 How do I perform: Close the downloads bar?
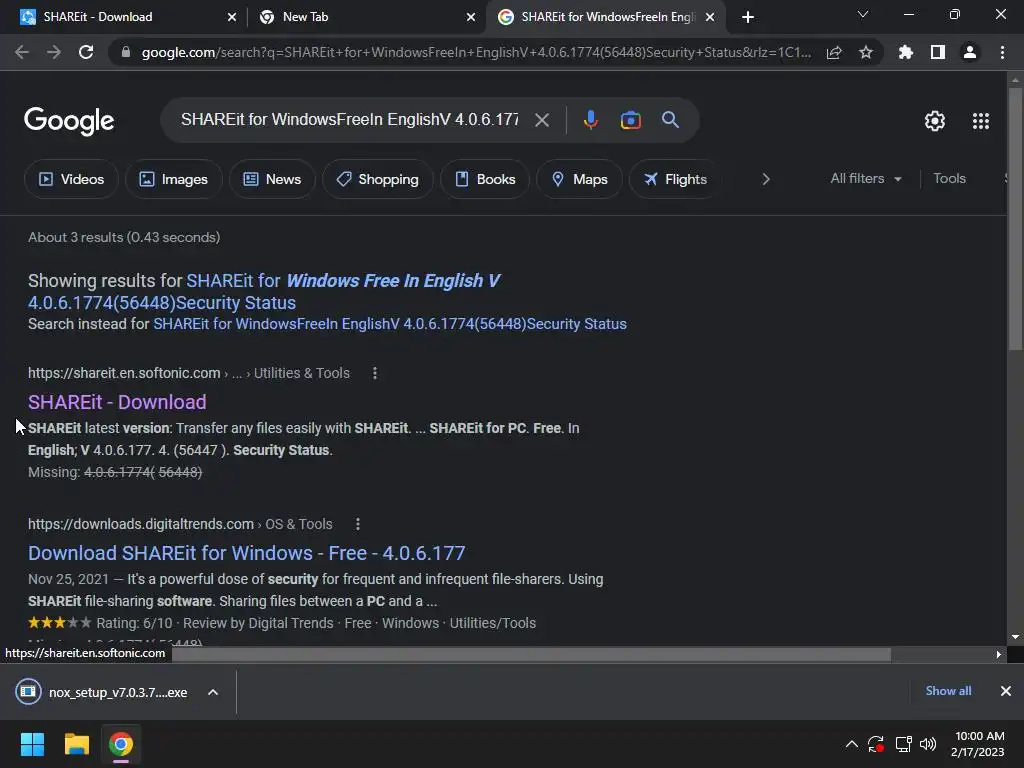click(1006, 691)
